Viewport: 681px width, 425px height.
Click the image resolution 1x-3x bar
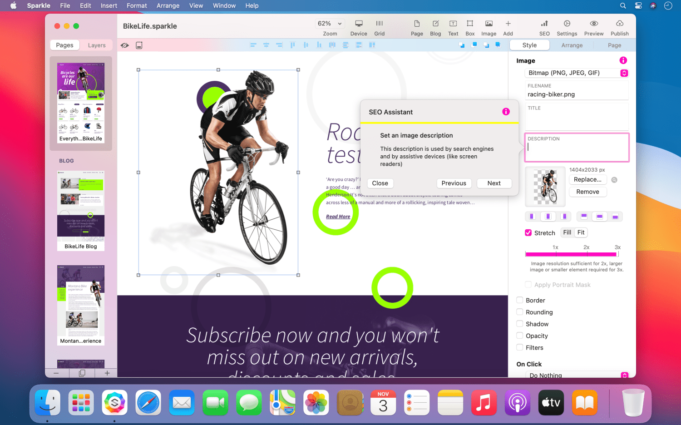click(572, 254)
